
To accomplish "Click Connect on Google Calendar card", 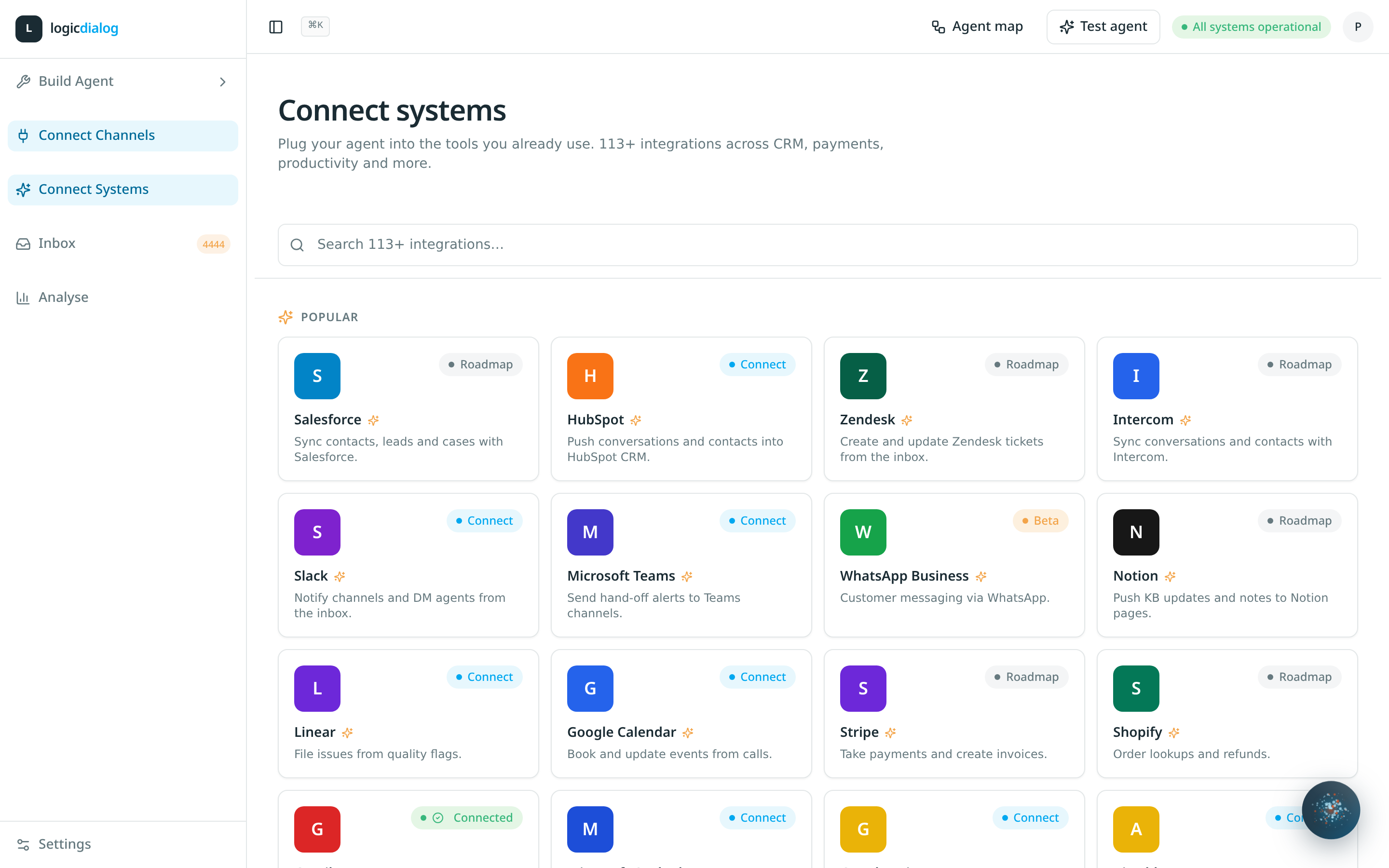I will click(x=757, y=677).
